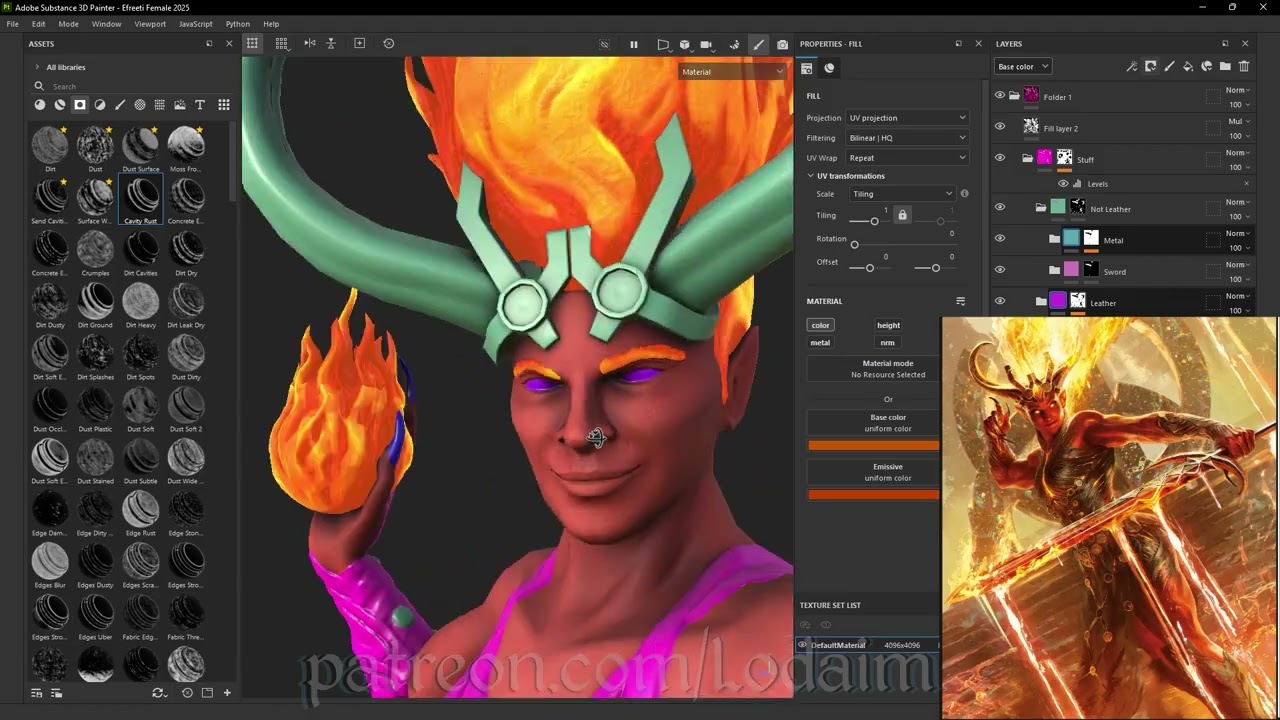Open the Python menu
Screen dimensions: 1280x720
coord(238,23)
